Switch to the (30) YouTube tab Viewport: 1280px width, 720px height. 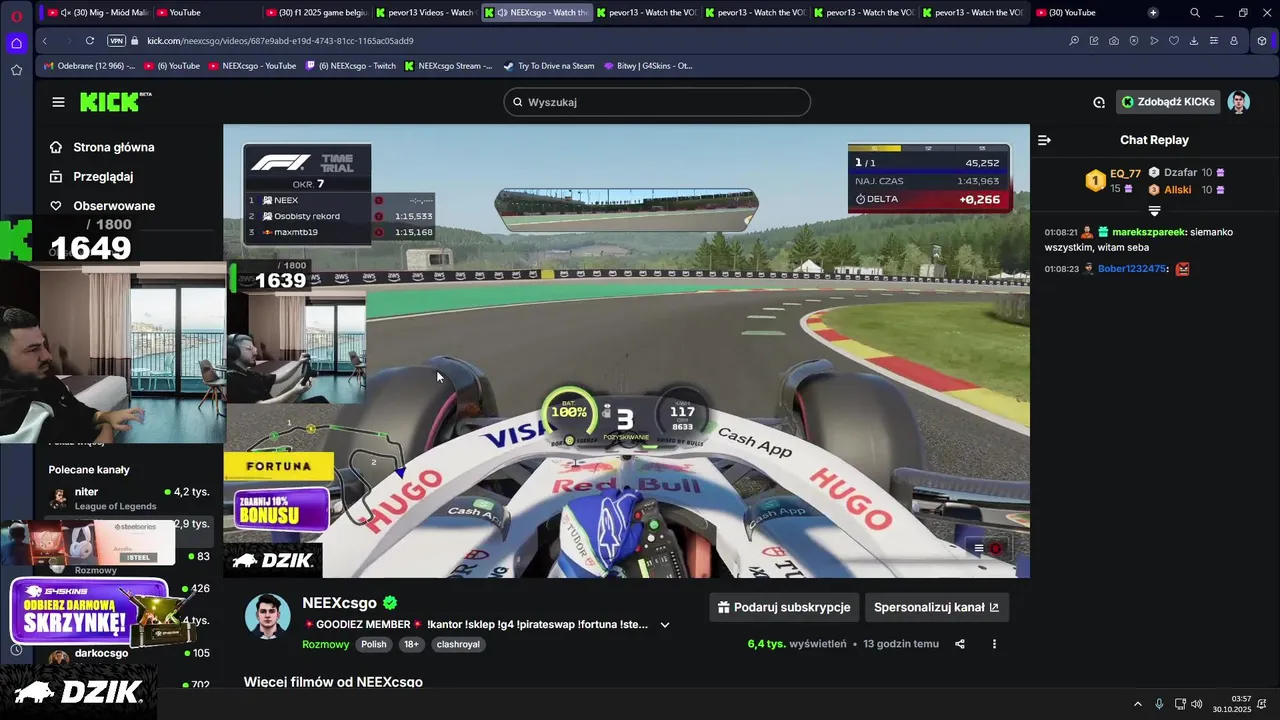(x=1083, y=13)
